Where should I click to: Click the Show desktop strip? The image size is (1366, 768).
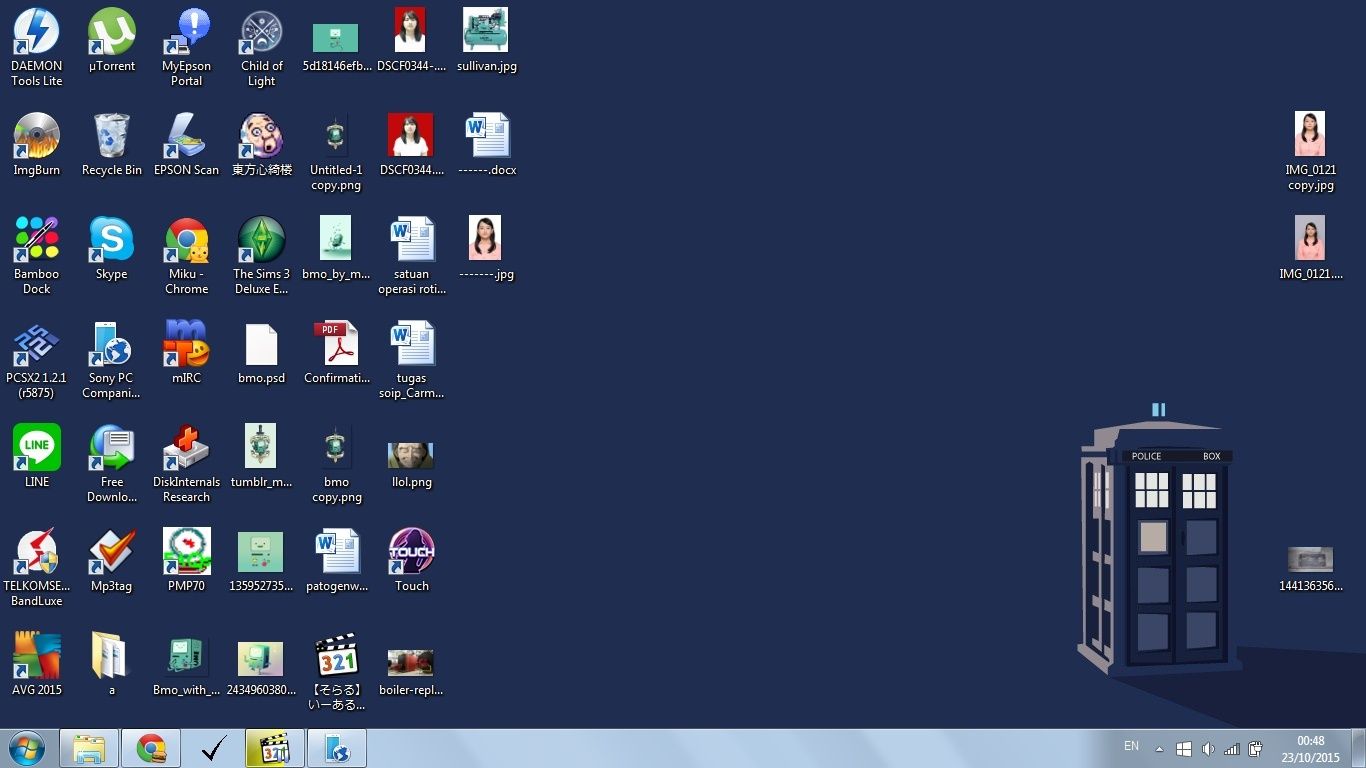[1359, 748]
